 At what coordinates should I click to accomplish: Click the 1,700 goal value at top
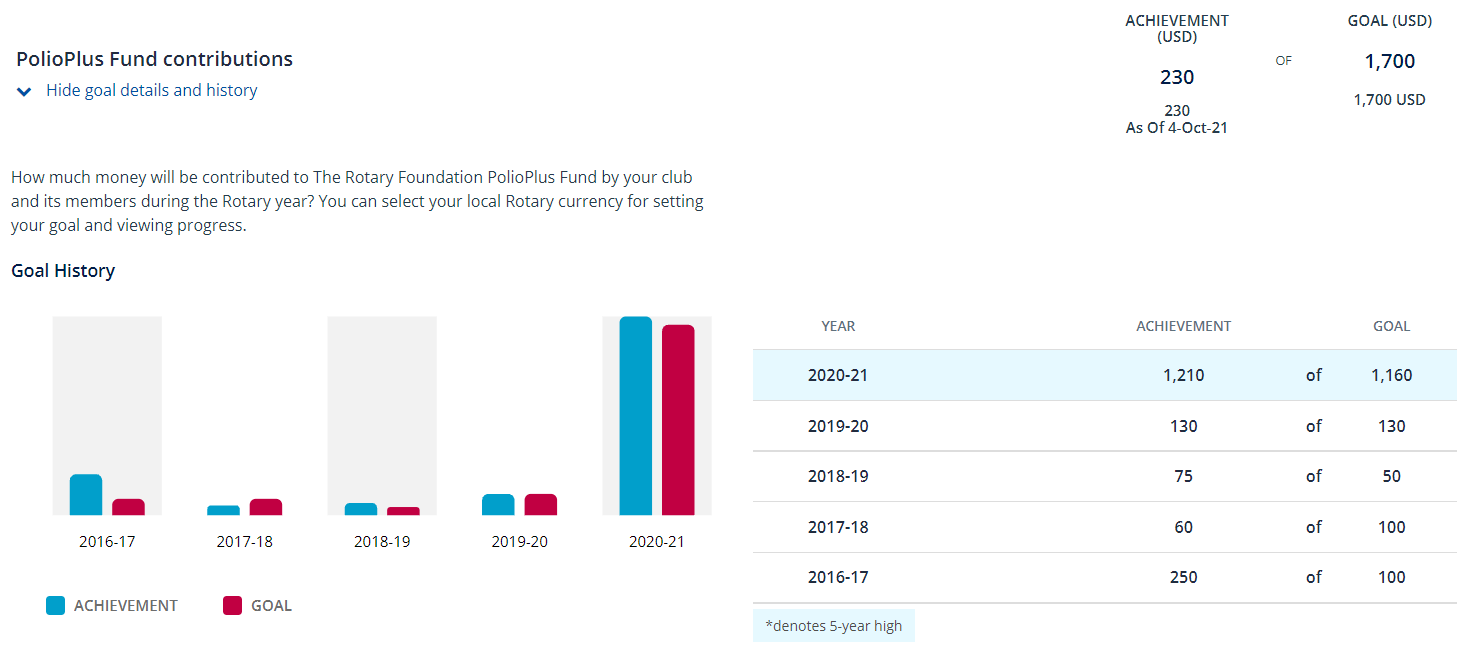coord(1390,61)
